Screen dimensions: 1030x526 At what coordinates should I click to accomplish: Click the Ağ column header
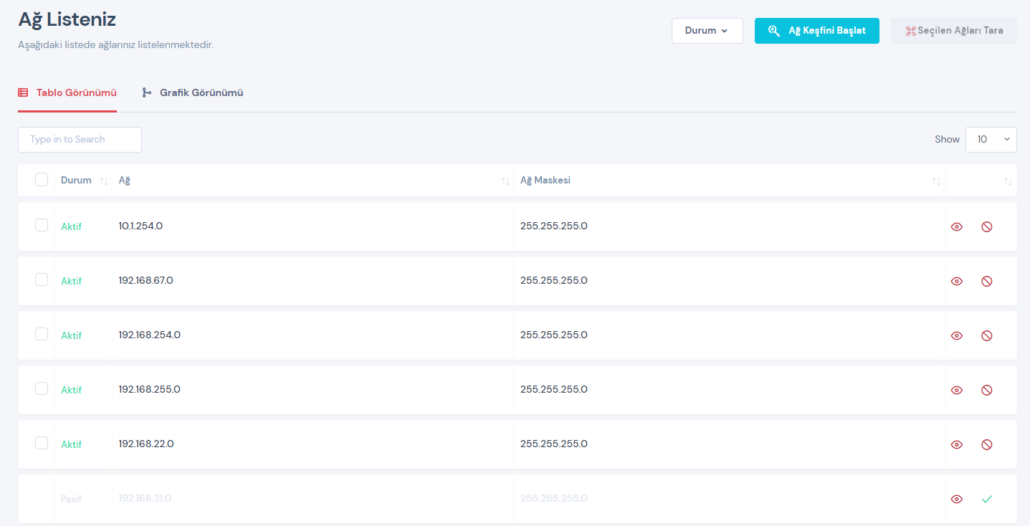[124, 181]
